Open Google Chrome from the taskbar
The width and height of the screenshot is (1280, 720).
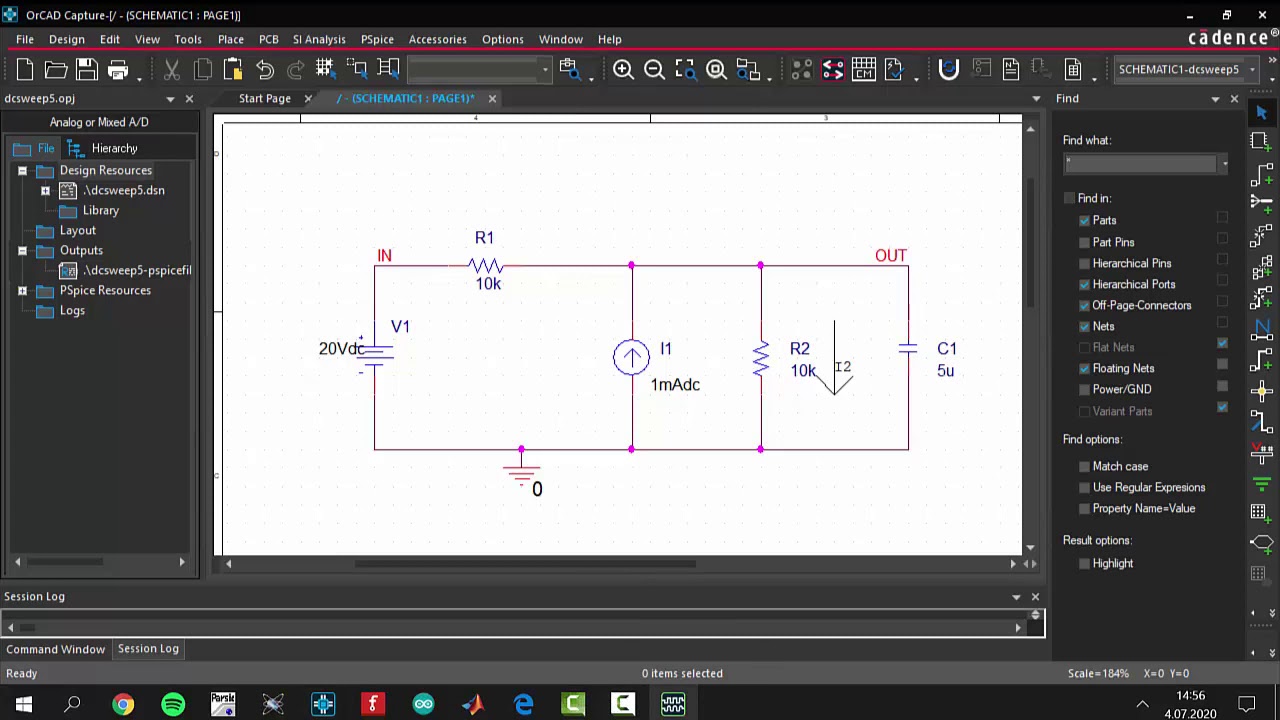[x=123, y=705]
